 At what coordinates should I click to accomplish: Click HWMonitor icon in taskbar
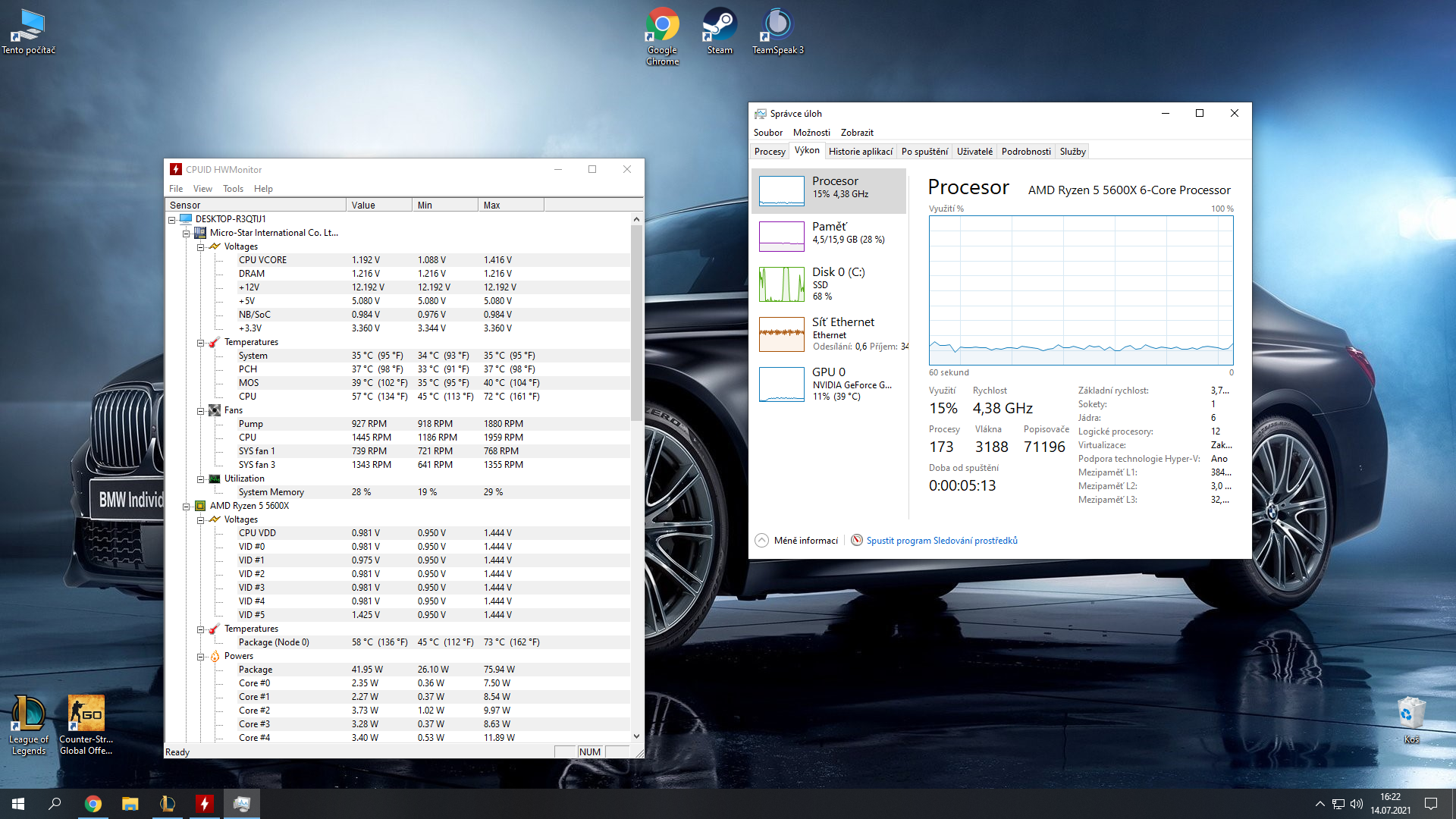(x=204, y=804)
